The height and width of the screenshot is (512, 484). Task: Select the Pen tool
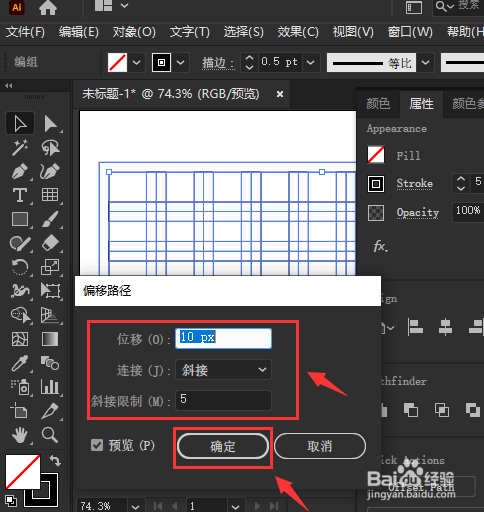(20, 171)
